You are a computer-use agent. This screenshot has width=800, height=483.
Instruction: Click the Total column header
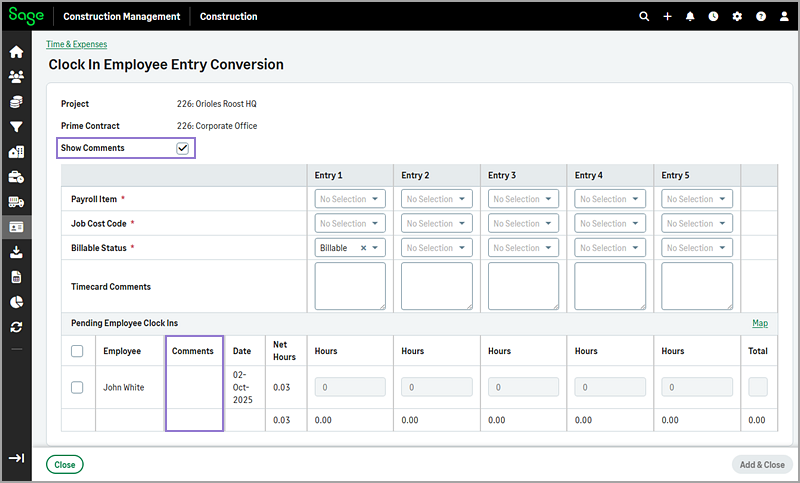758,351
